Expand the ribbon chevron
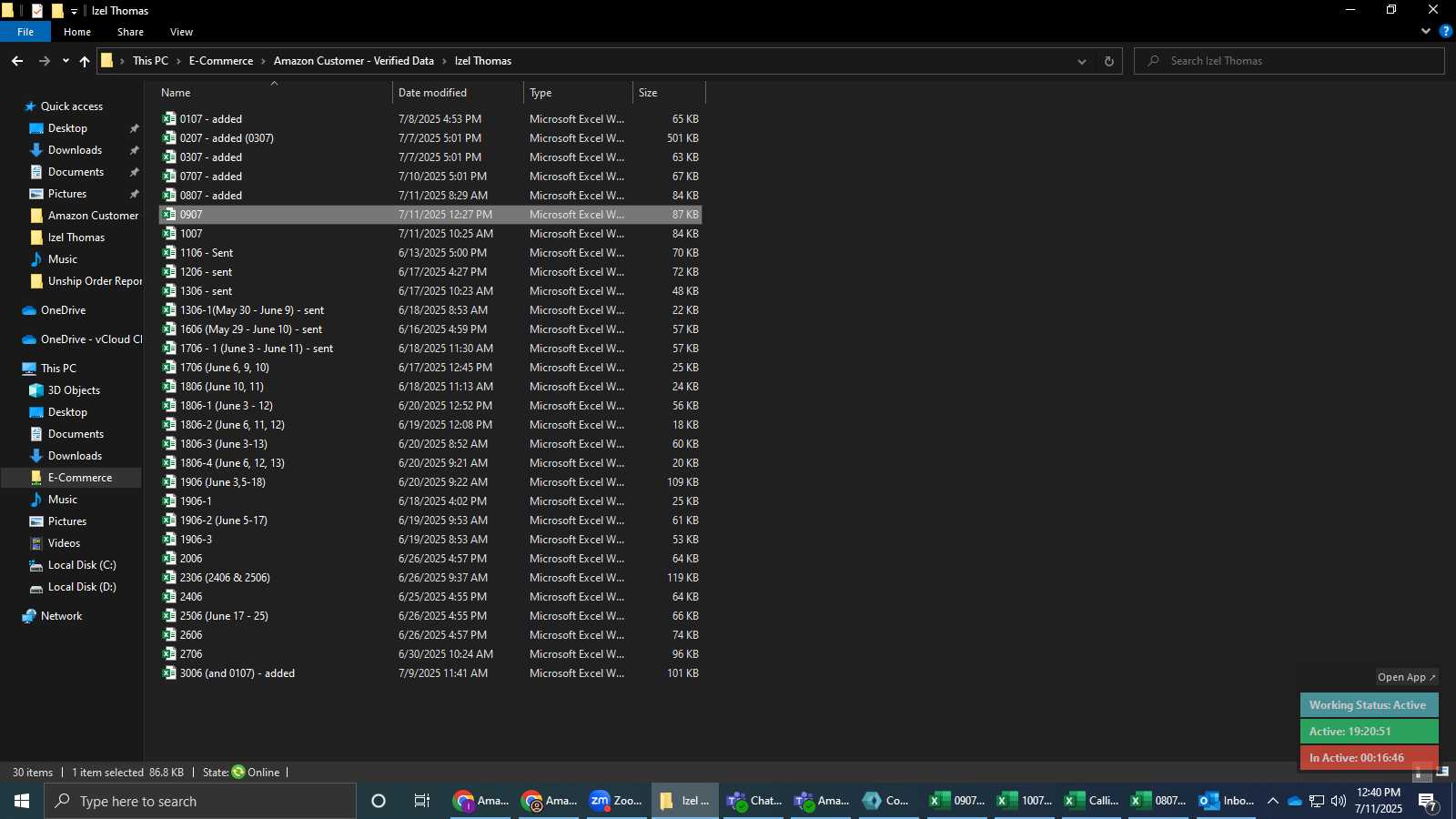This screenshot has width=1456, height=819. pos(1425,31)
